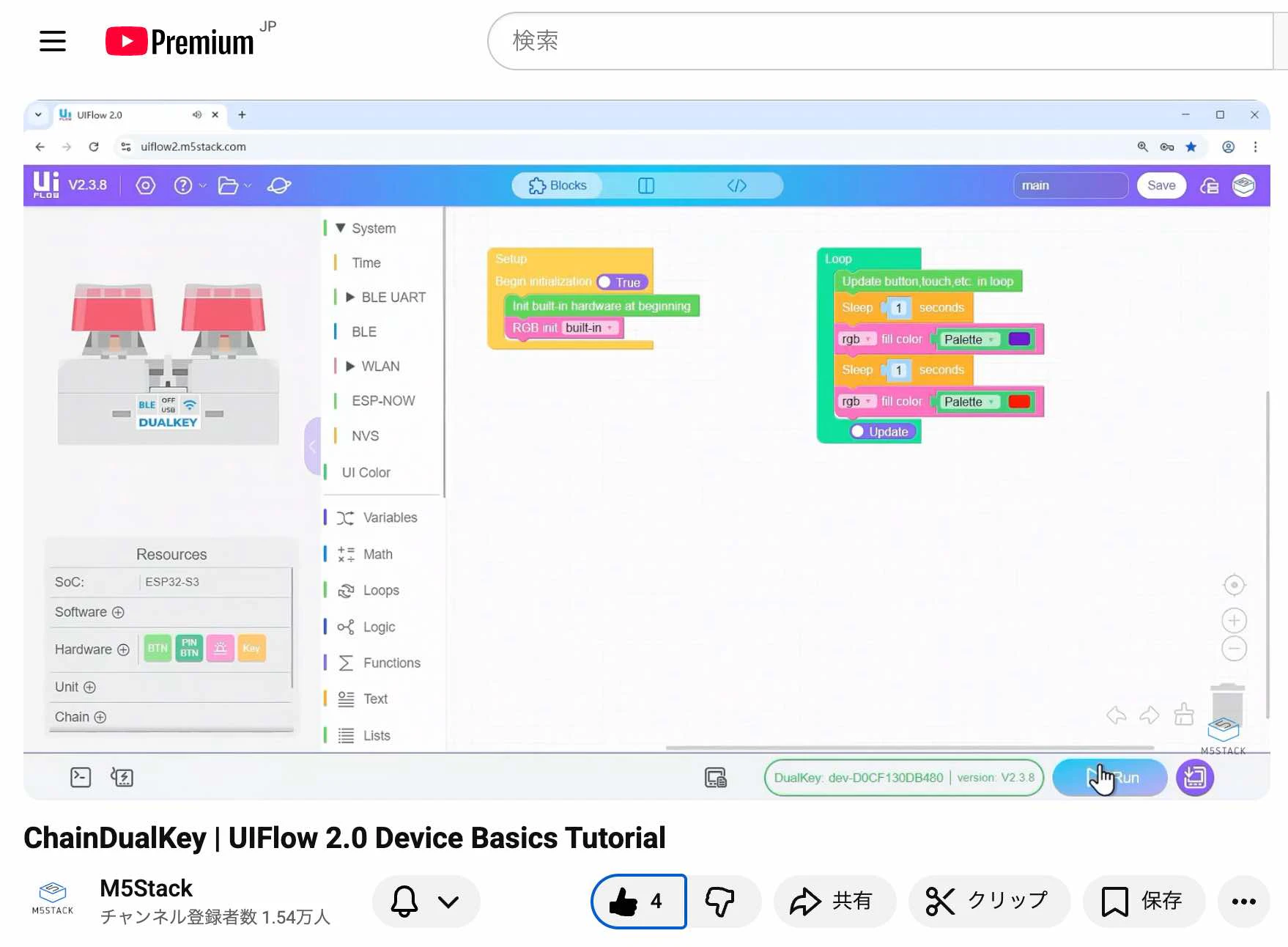Select the Key hardware chip

(251, 648)
